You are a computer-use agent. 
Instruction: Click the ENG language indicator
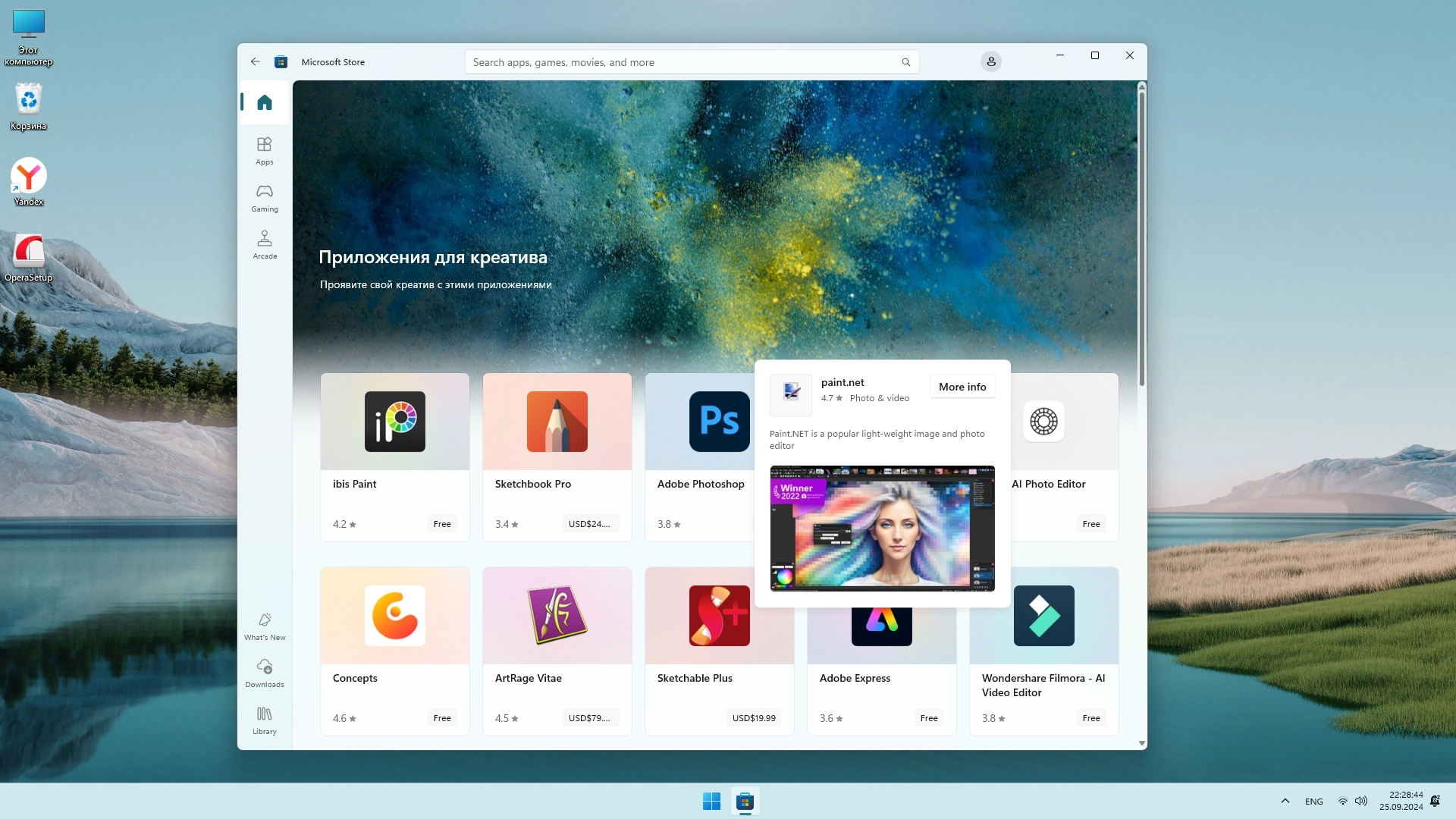(x=1313, y=802)
